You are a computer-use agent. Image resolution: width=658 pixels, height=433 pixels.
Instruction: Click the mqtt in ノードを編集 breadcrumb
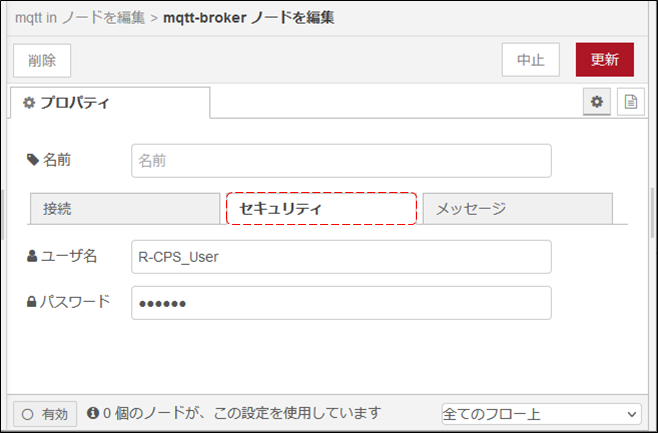[79, 18]
